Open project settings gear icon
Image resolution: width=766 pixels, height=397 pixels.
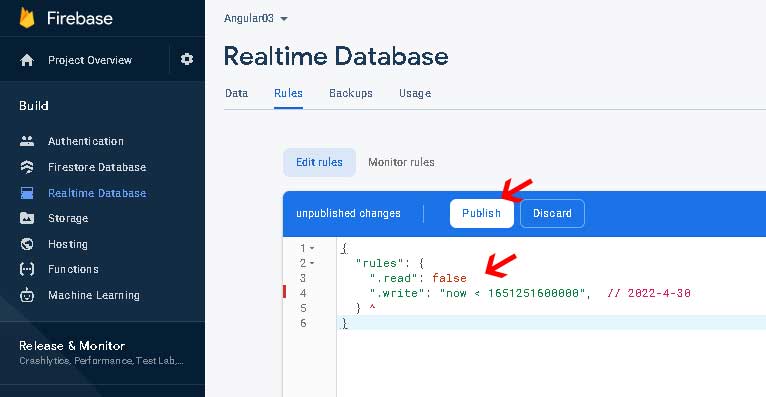pyautogui.click(x=187, y=59)
